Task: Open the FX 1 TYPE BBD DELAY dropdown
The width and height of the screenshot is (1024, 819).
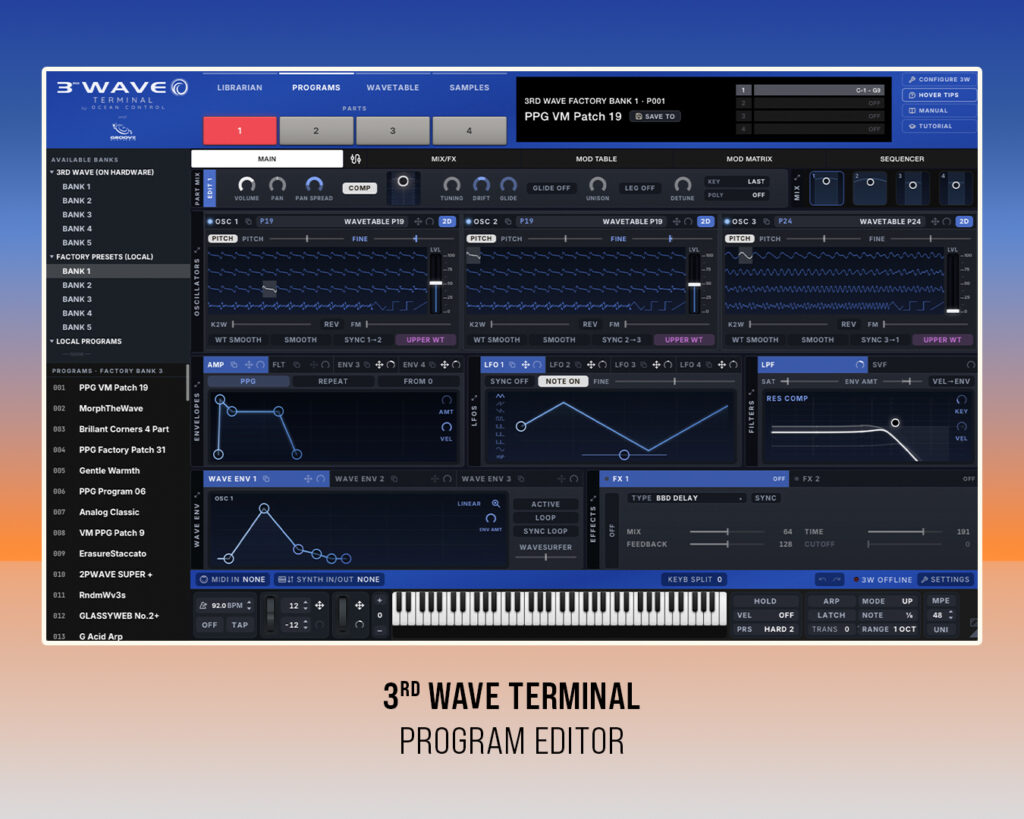Action: click(687, 498)
